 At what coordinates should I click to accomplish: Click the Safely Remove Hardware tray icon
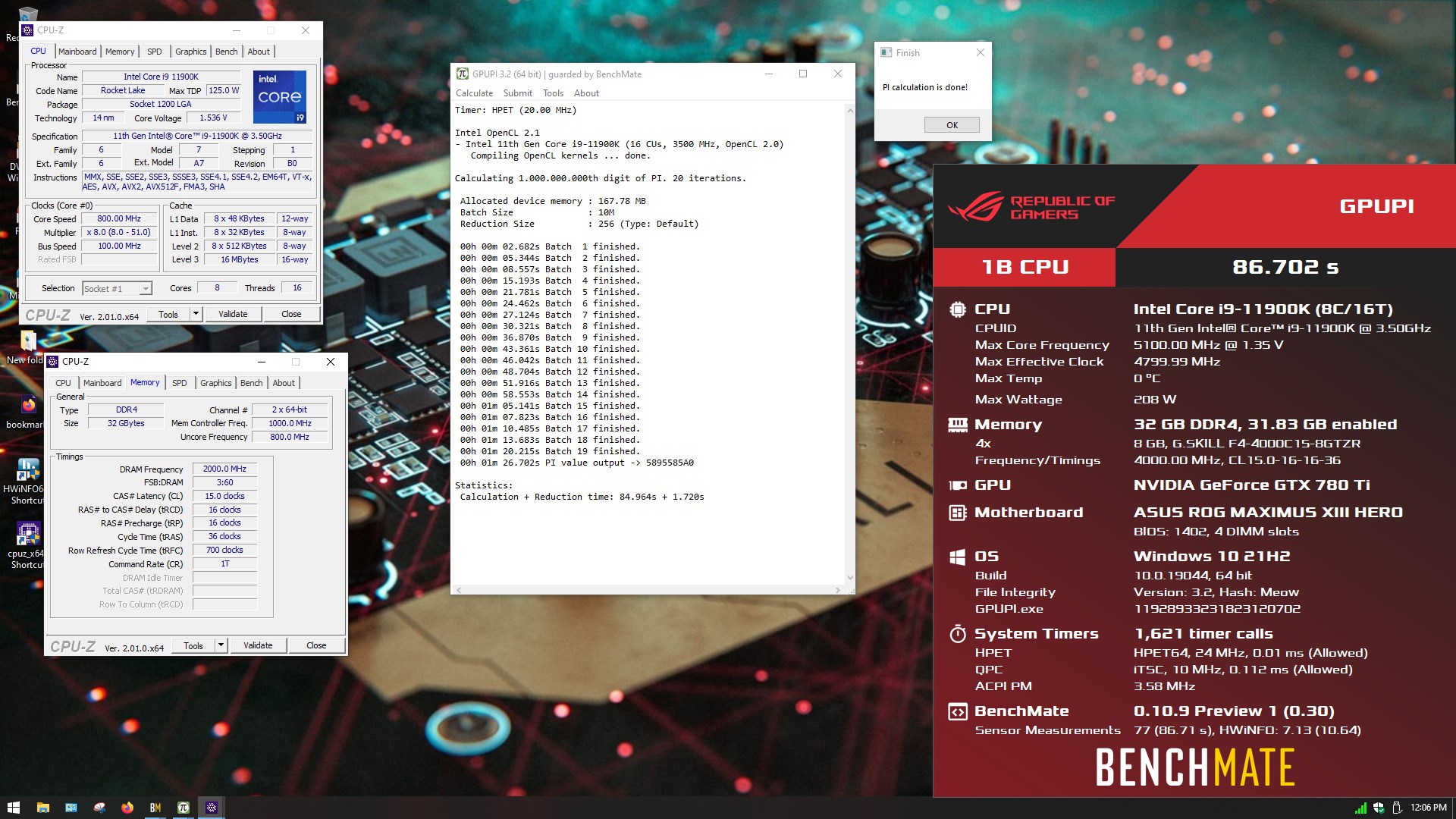(1397, 808)
